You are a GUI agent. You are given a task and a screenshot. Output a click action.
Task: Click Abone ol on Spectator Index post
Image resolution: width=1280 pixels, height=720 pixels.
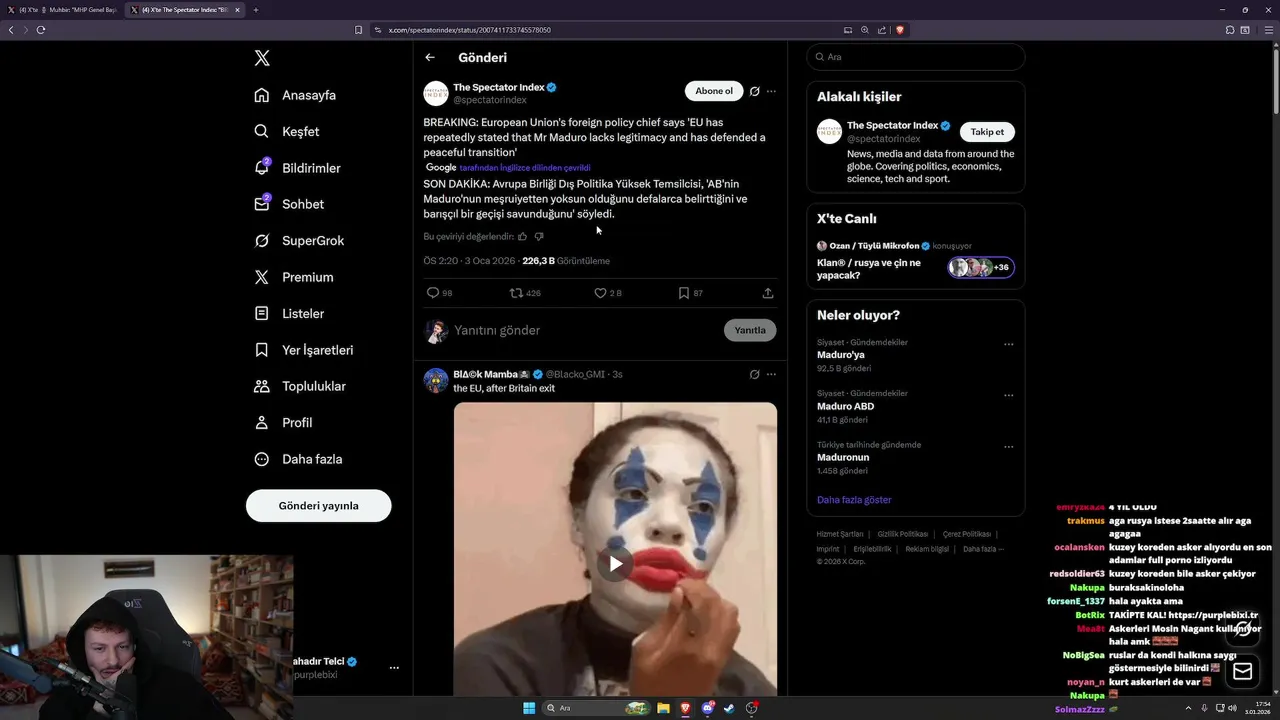coord(714,91)
